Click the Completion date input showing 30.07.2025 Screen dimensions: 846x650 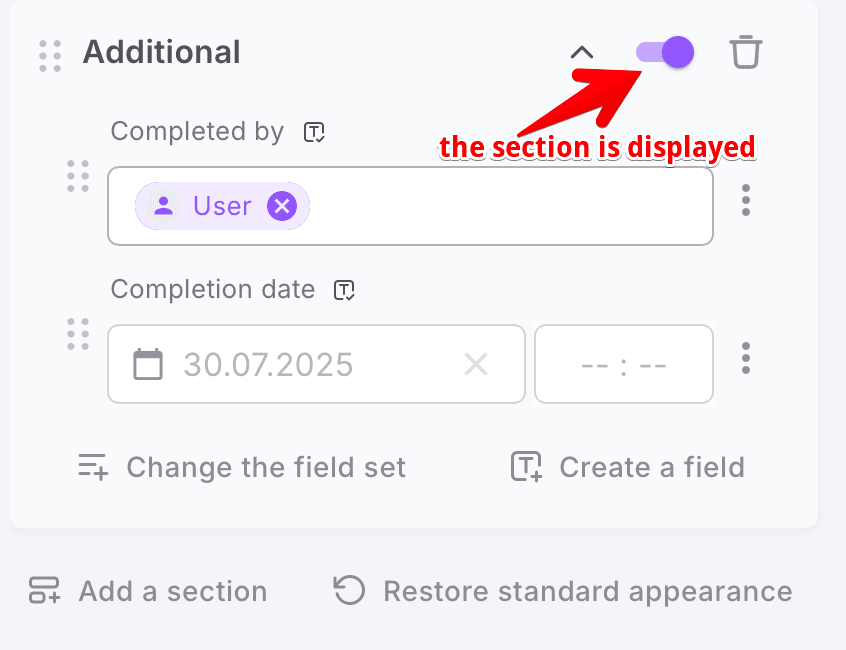click(300, 364)
